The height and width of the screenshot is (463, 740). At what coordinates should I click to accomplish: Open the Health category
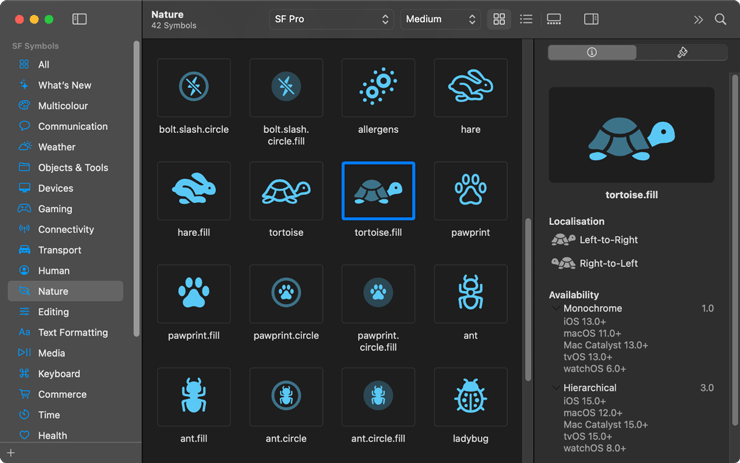pos(66,435)
